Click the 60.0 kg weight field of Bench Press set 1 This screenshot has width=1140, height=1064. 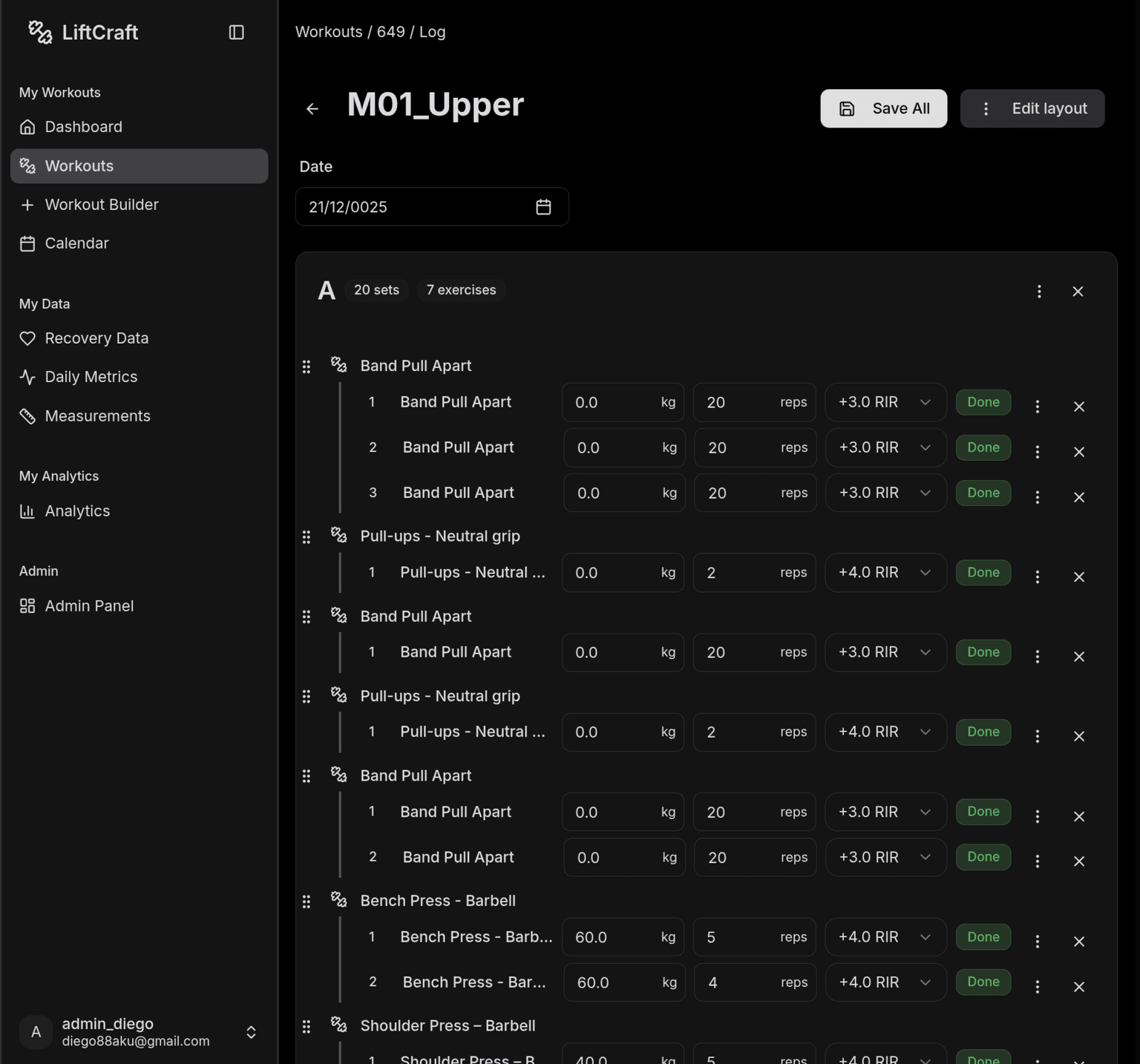(x=612, y=937)
